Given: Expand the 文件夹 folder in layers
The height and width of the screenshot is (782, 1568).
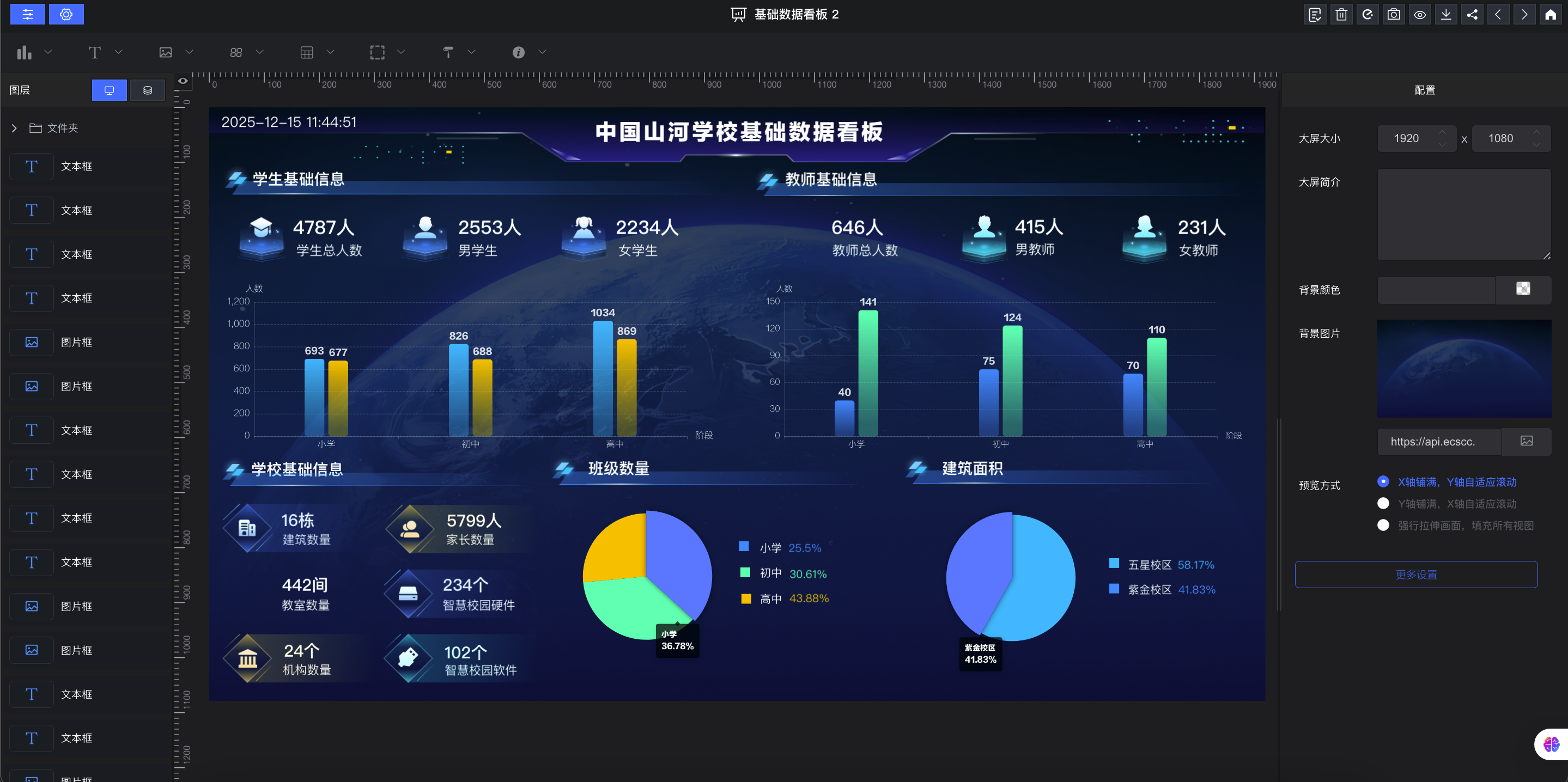Looking at the screenshot, I should (x=14, y=128).
